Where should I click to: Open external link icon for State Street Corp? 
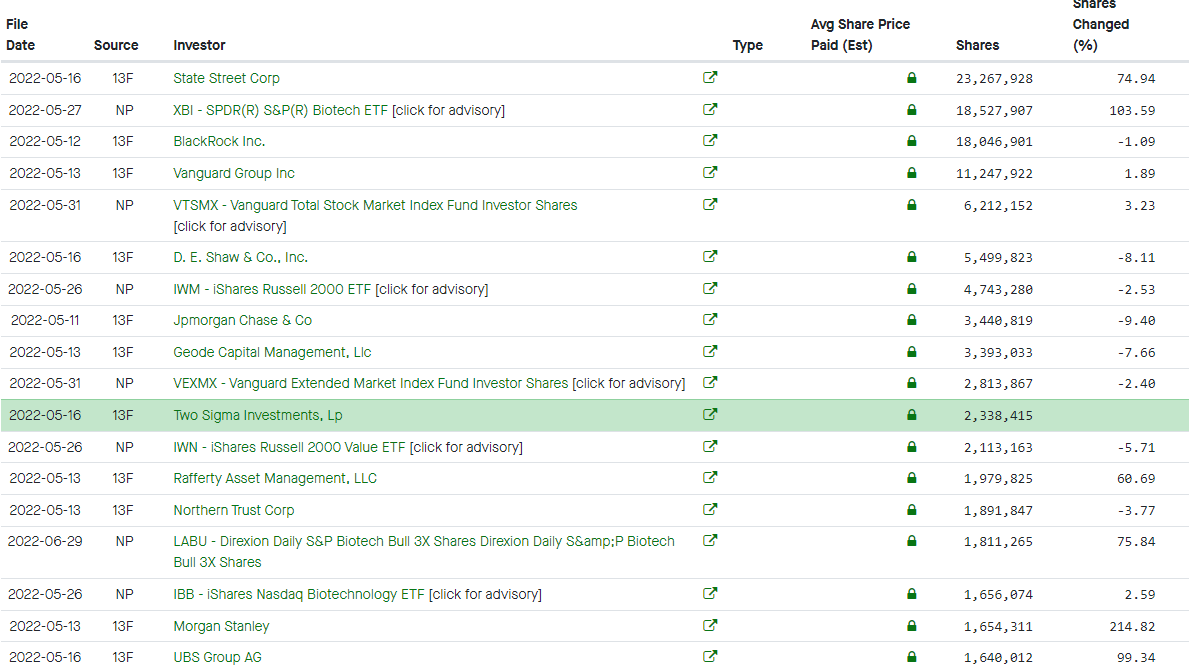[x=710, y=77]
